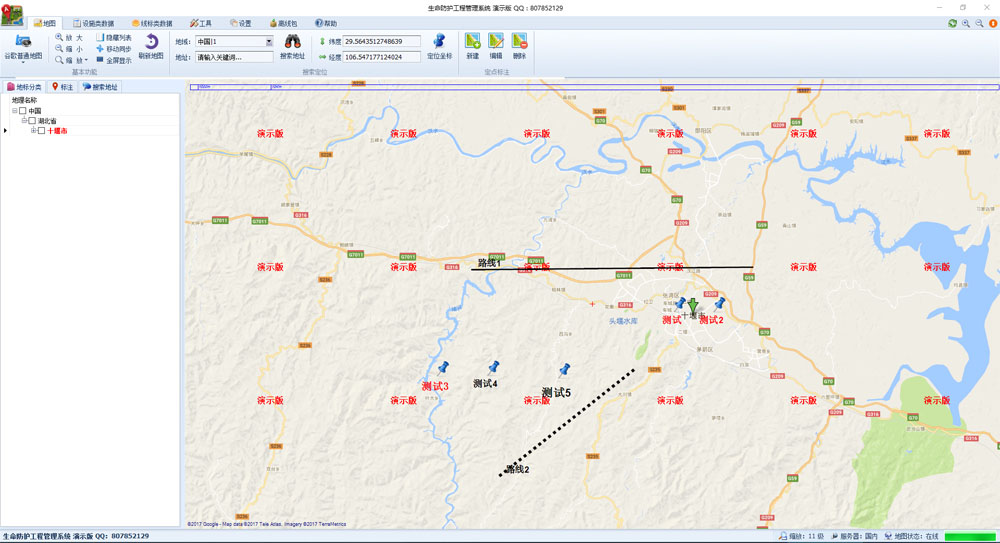Toggle the 十堰市 checkbox
This screenshot has height=543, width=1000.
pos(41,131)
